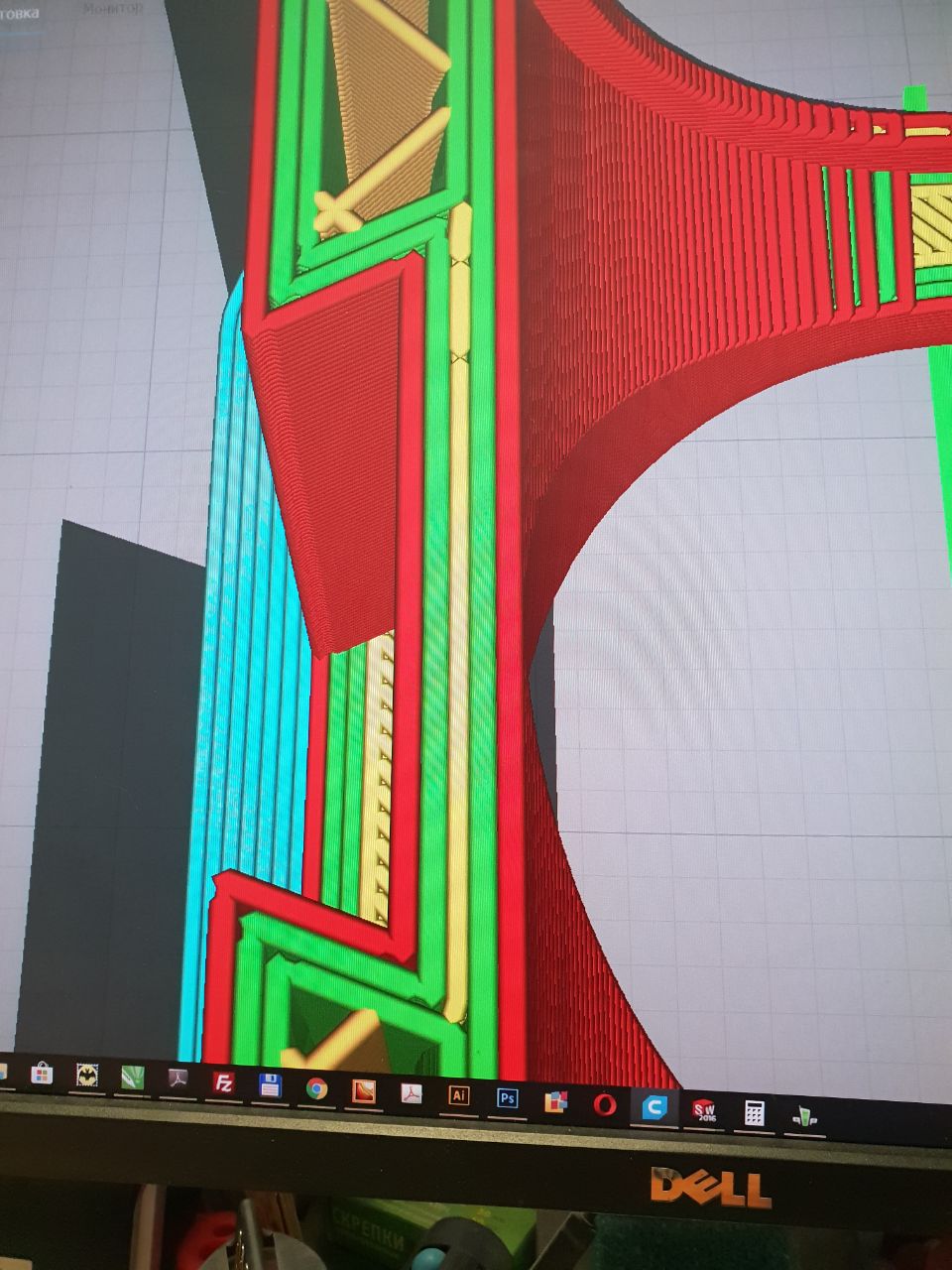952x1270 pixels.
Task: Open SolidWorks 2016 from the taskbar
Action: point(703,1110)
